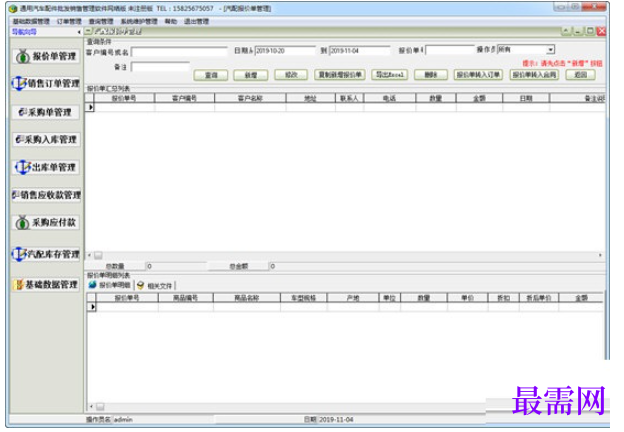Click summary list horizontal scrollbar left arrow
This screenshot has height=432, width=624.
(89, 255)
